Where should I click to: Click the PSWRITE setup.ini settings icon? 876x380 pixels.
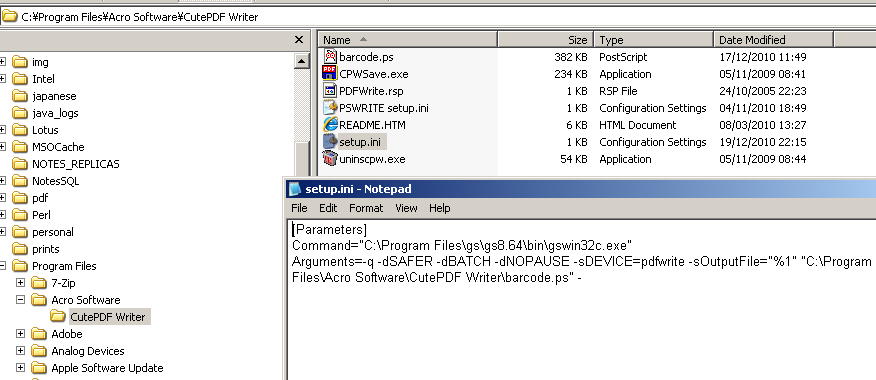[x=330, y=107]
